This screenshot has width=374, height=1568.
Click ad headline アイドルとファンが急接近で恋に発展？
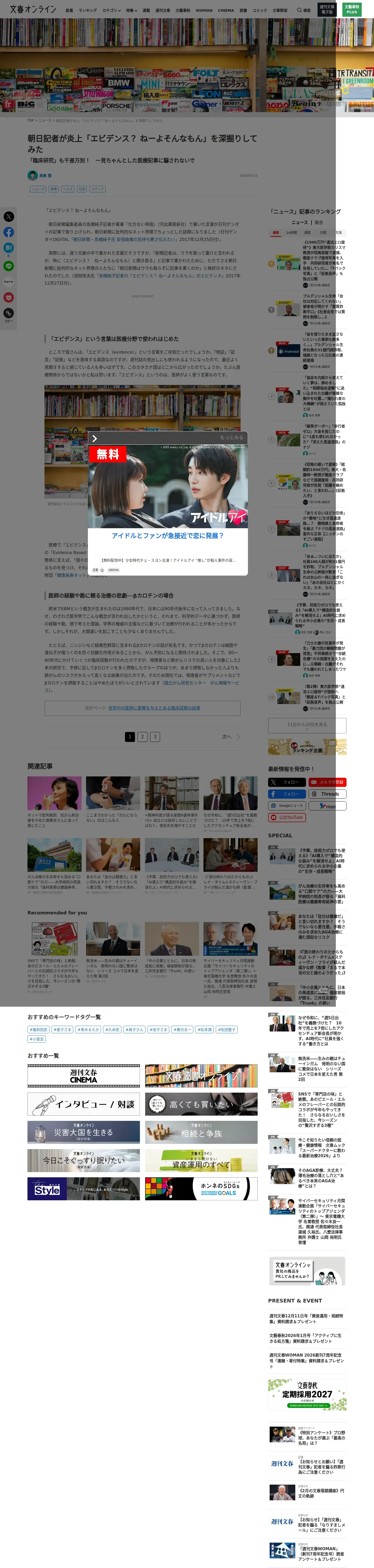point(167,536)
